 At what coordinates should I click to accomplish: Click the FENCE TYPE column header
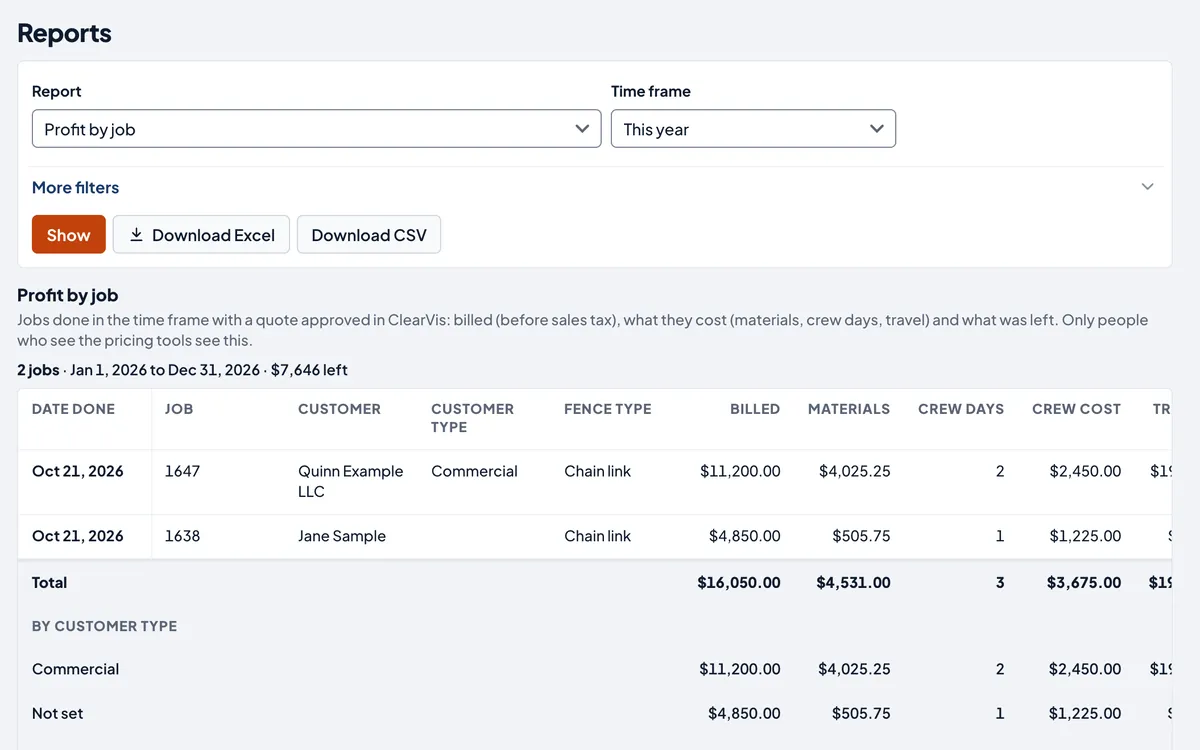point(607,409)
